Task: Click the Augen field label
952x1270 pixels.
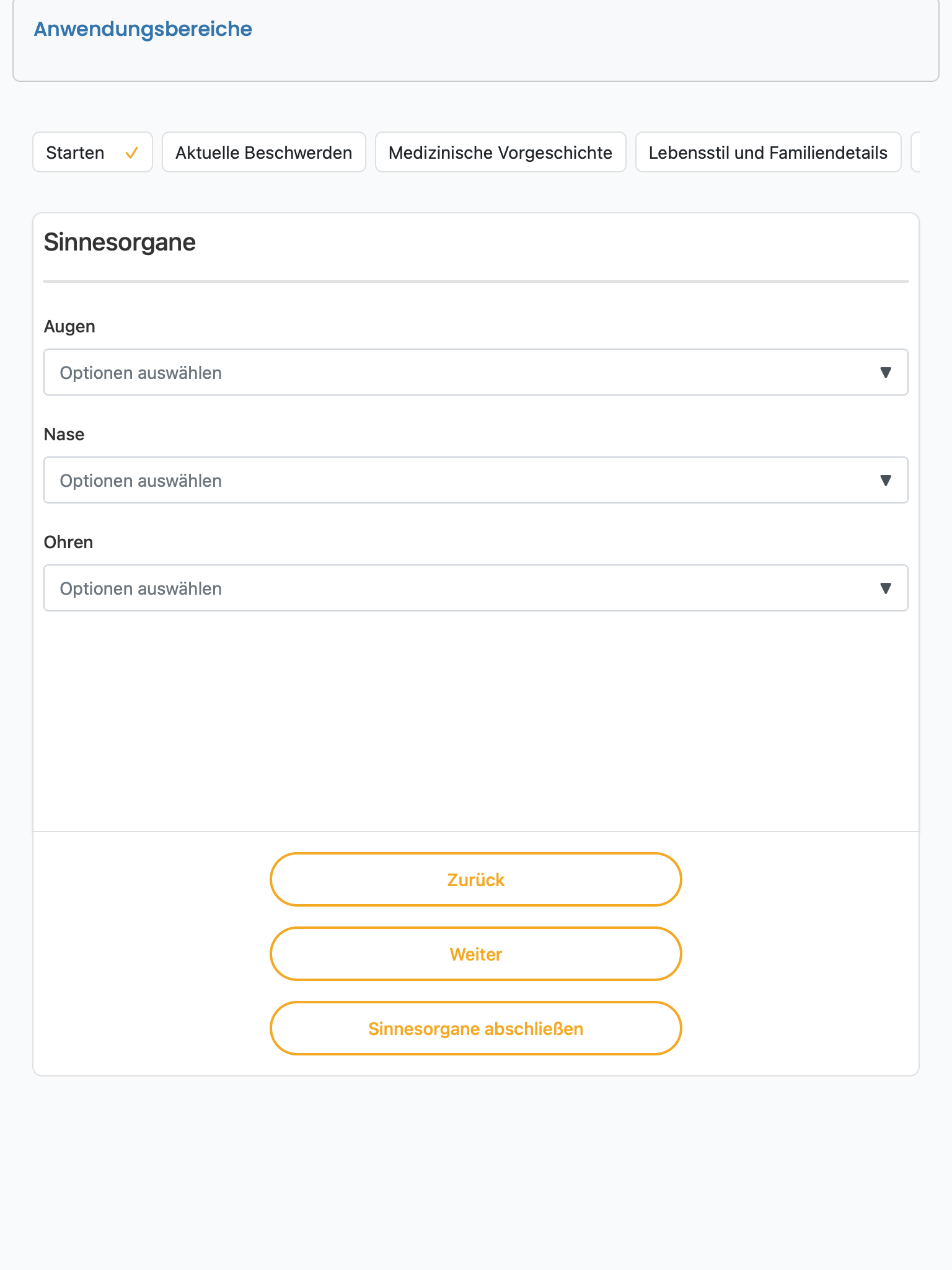Action: (69, 327)
